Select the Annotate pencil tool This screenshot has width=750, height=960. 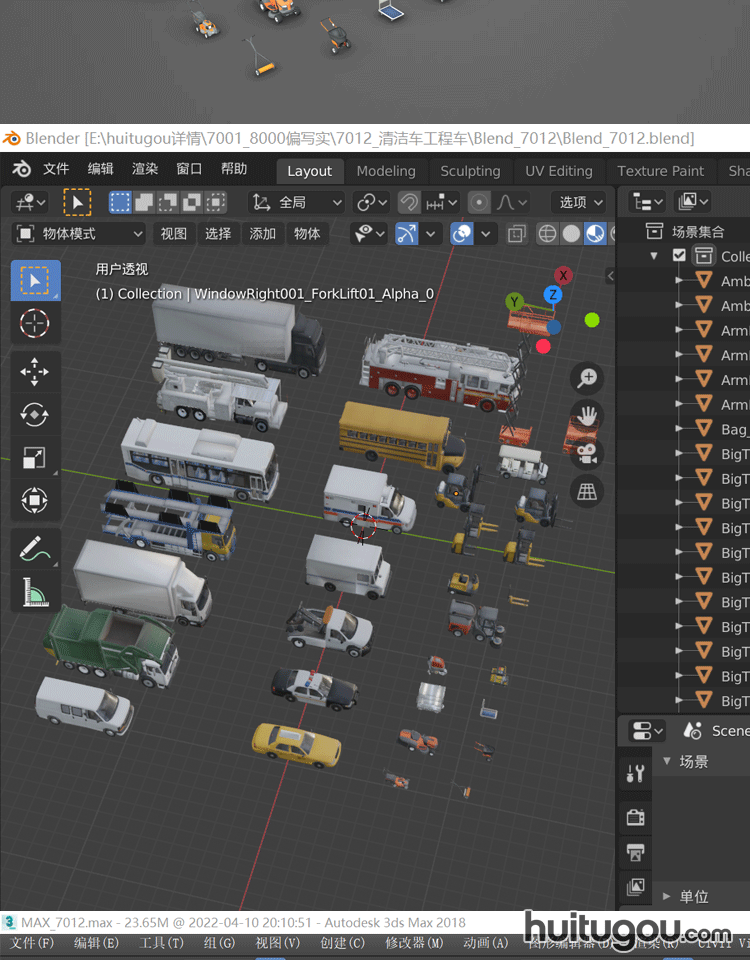click(x=35, y=549)
